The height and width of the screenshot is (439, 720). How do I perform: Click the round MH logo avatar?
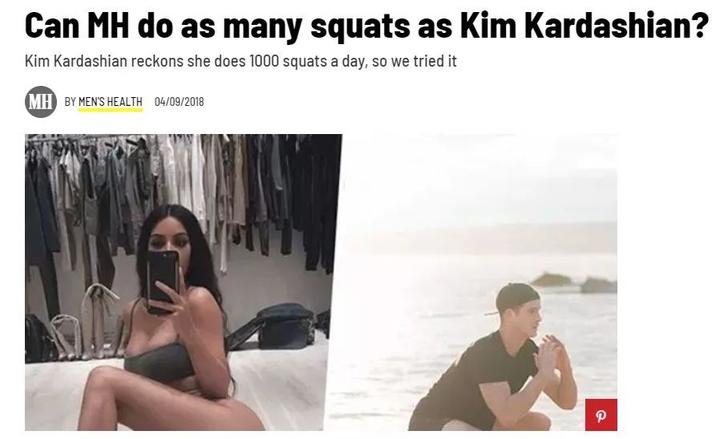(x=41, y=101)
